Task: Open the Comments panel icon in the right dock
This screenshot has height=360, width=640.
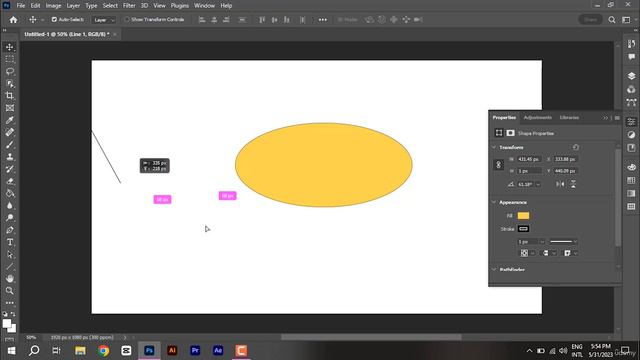Action: (631, 57)
